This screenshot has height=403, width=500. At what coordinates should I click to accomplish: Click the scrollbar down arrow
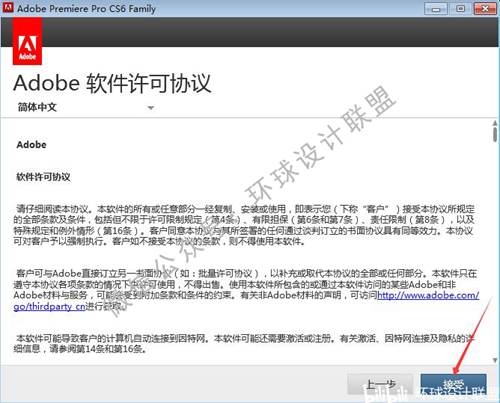(x=495, y=360)
